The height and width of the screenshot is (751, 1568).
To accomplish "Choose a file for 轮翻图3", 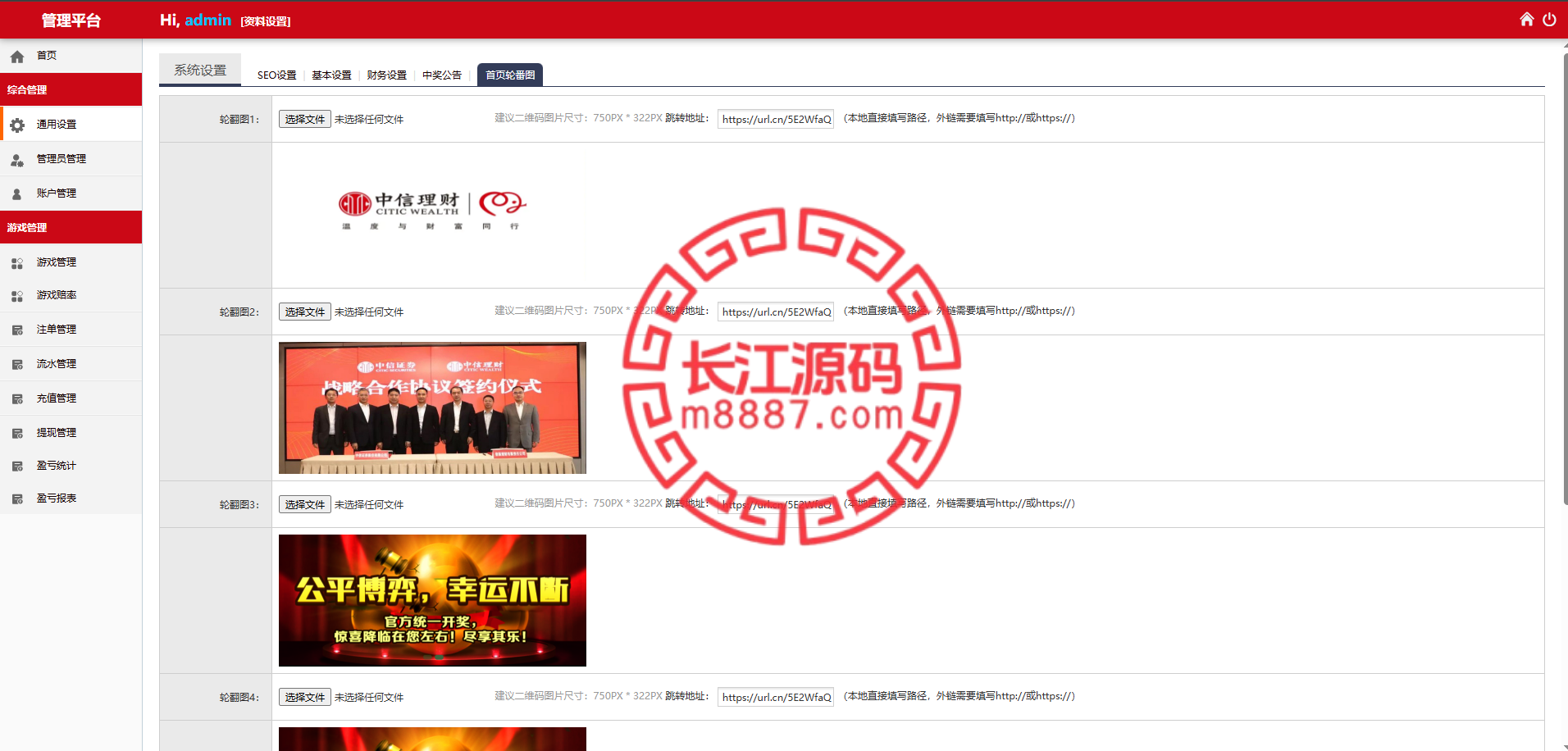I will [x=305, y=504].
